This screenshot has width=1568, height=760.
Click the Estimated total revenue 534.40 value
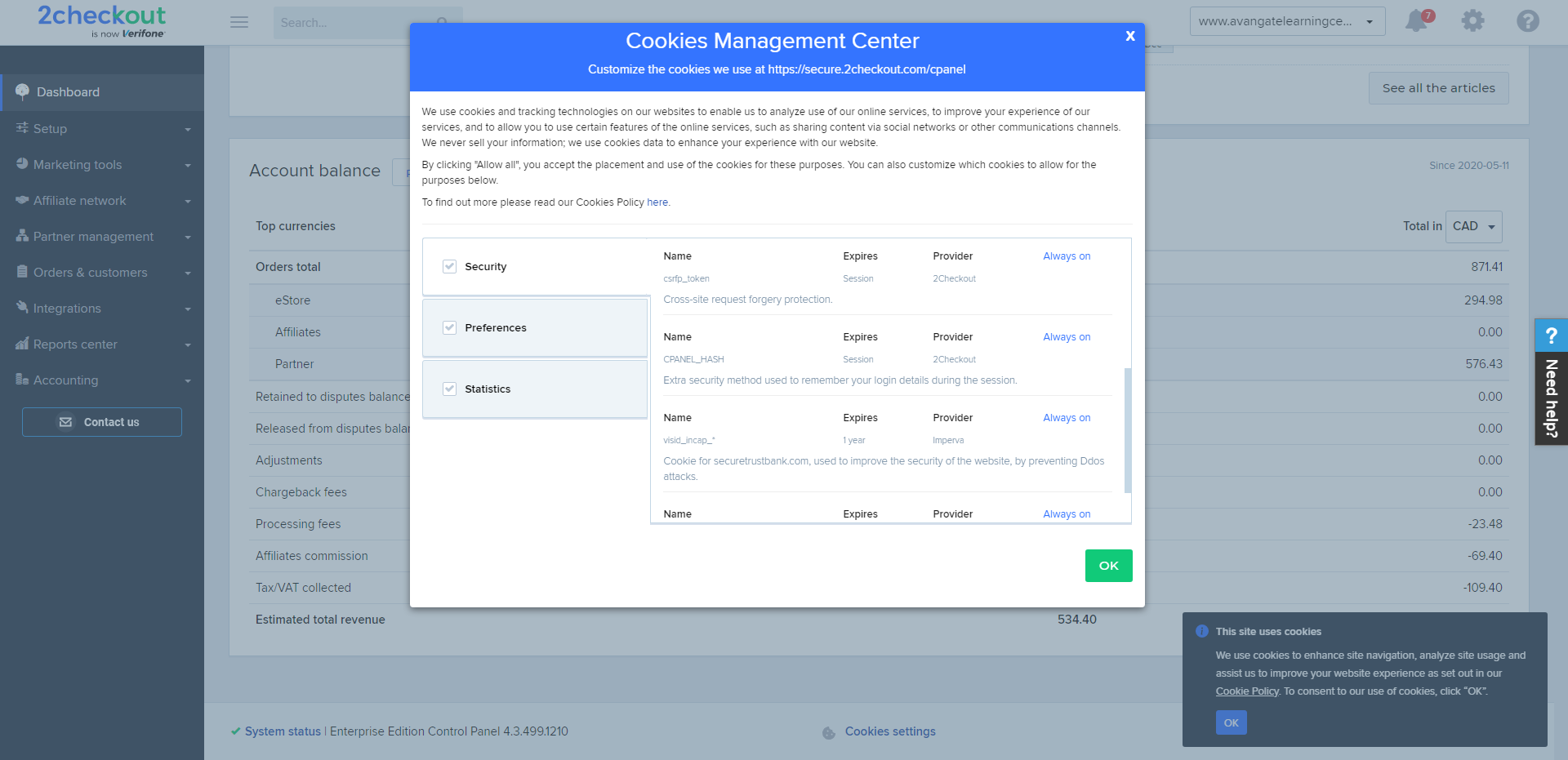(x=1076, y=620)
